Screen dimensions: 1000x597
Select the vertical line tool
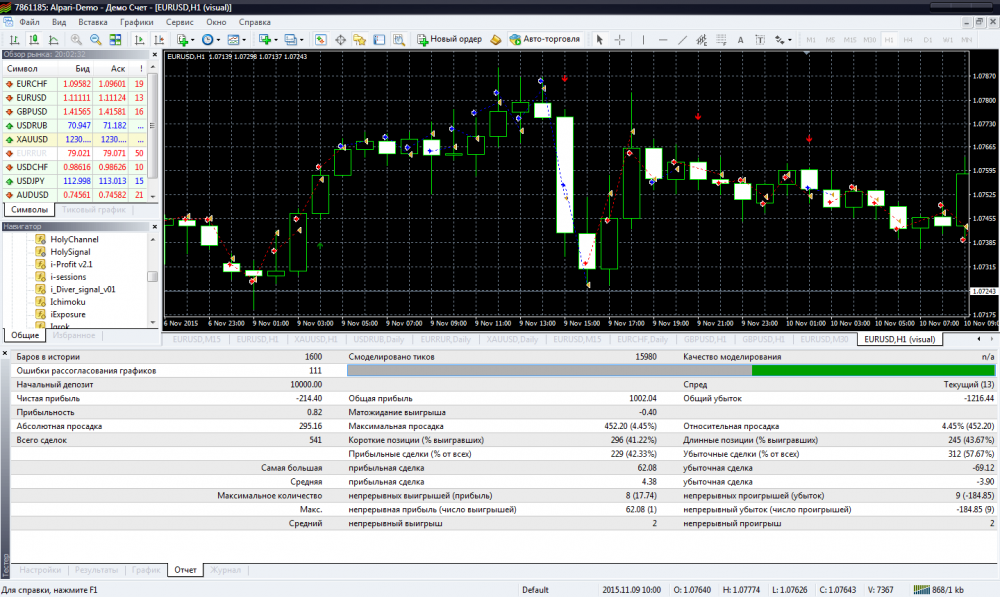643,40
